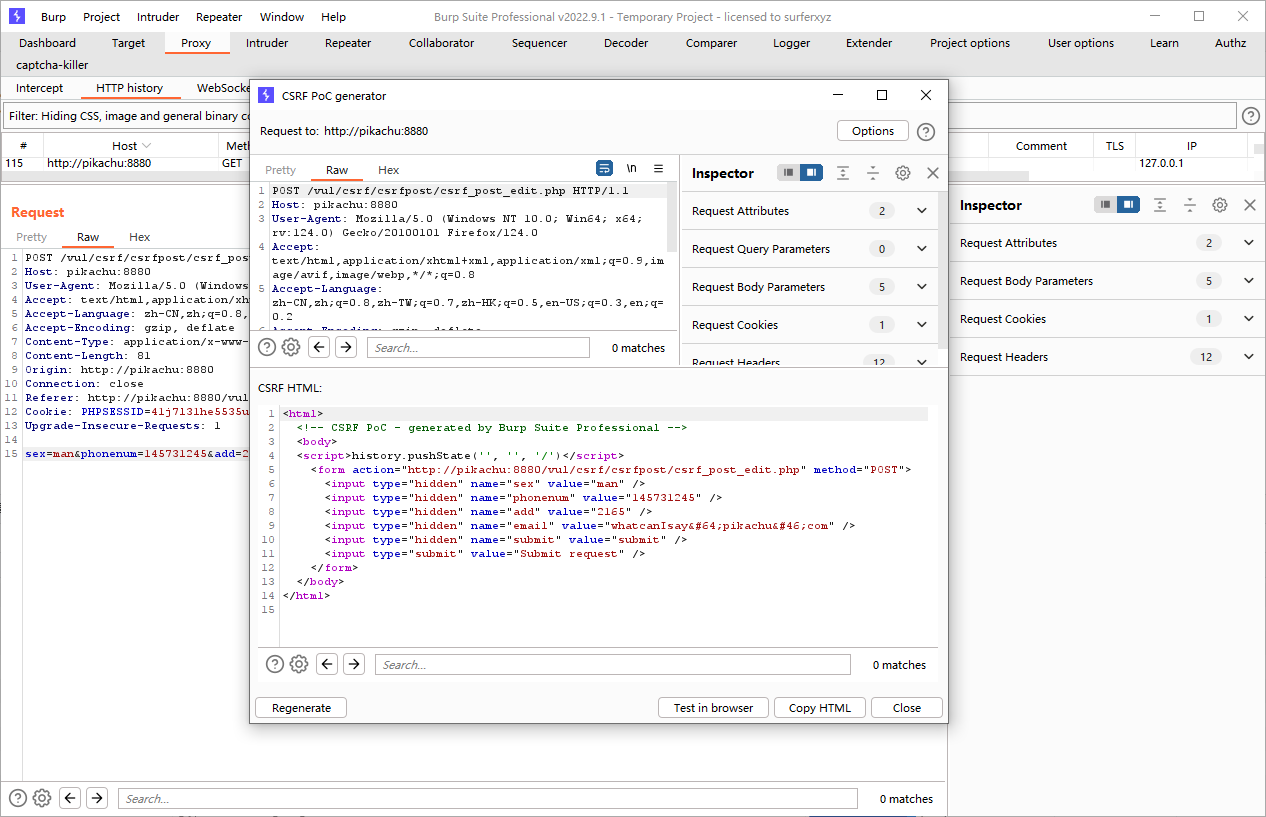Open the captcha-killer tab

52,65
